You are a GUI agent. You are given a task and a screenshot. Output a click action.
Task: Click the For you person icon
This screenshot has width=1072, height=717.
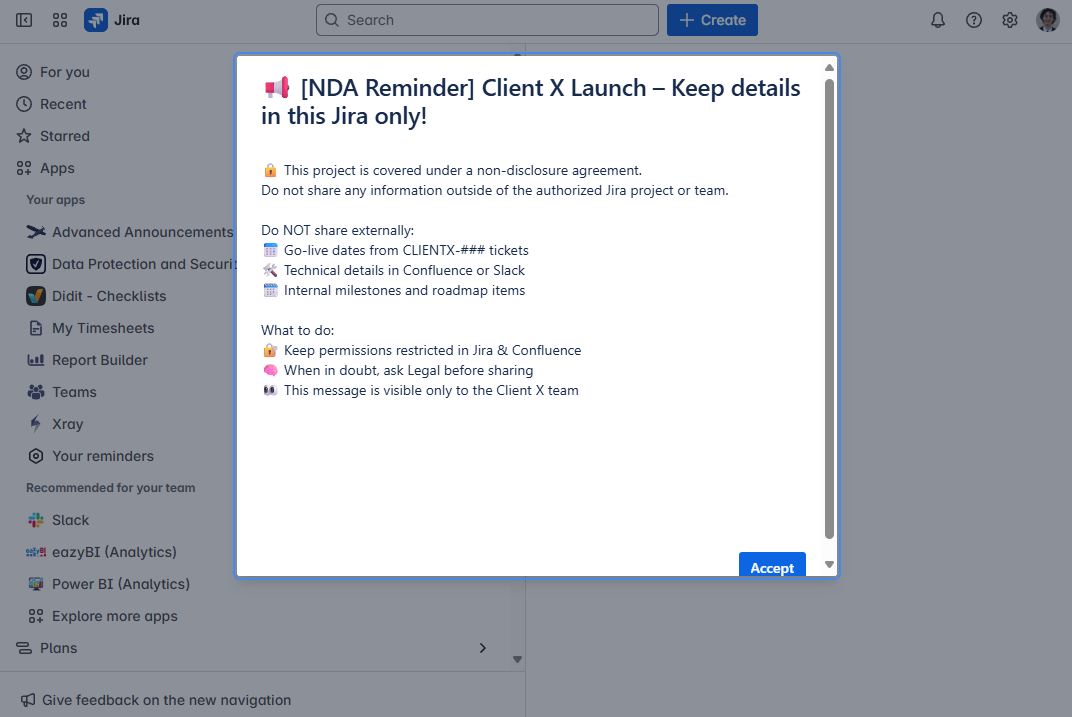(24, 72)
